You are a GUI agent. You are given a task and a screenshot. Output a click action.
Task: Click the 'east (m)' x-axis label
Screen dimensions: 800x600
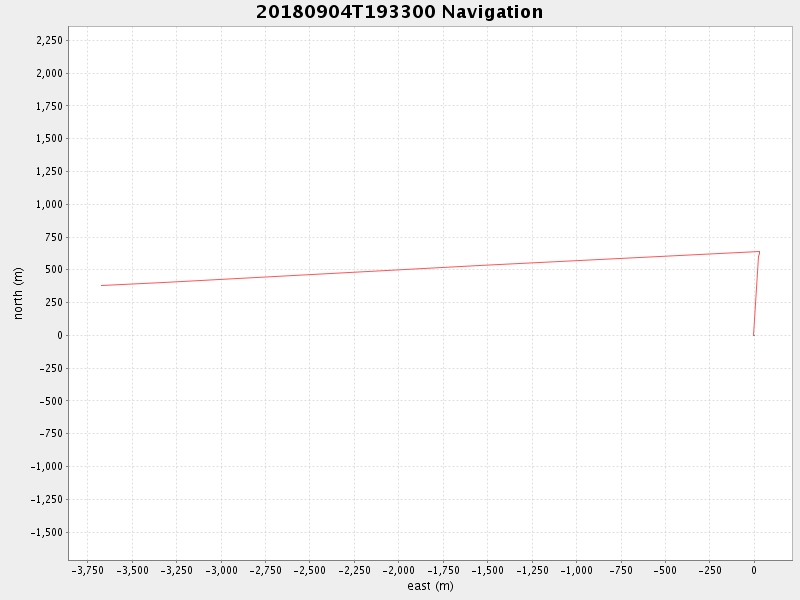pyautogui.click(x=430, y=586)
